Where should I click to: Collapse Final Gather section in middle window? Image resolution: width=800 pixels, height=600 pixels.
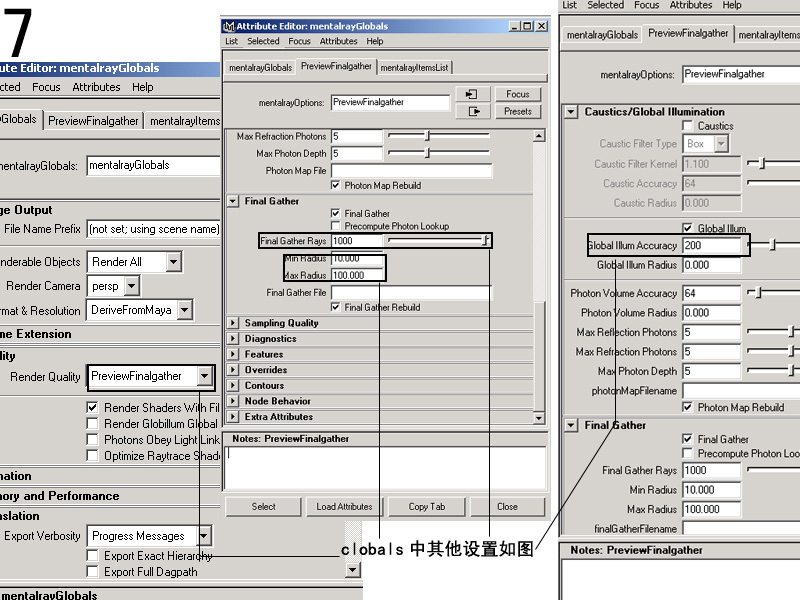tap(233, 201)
